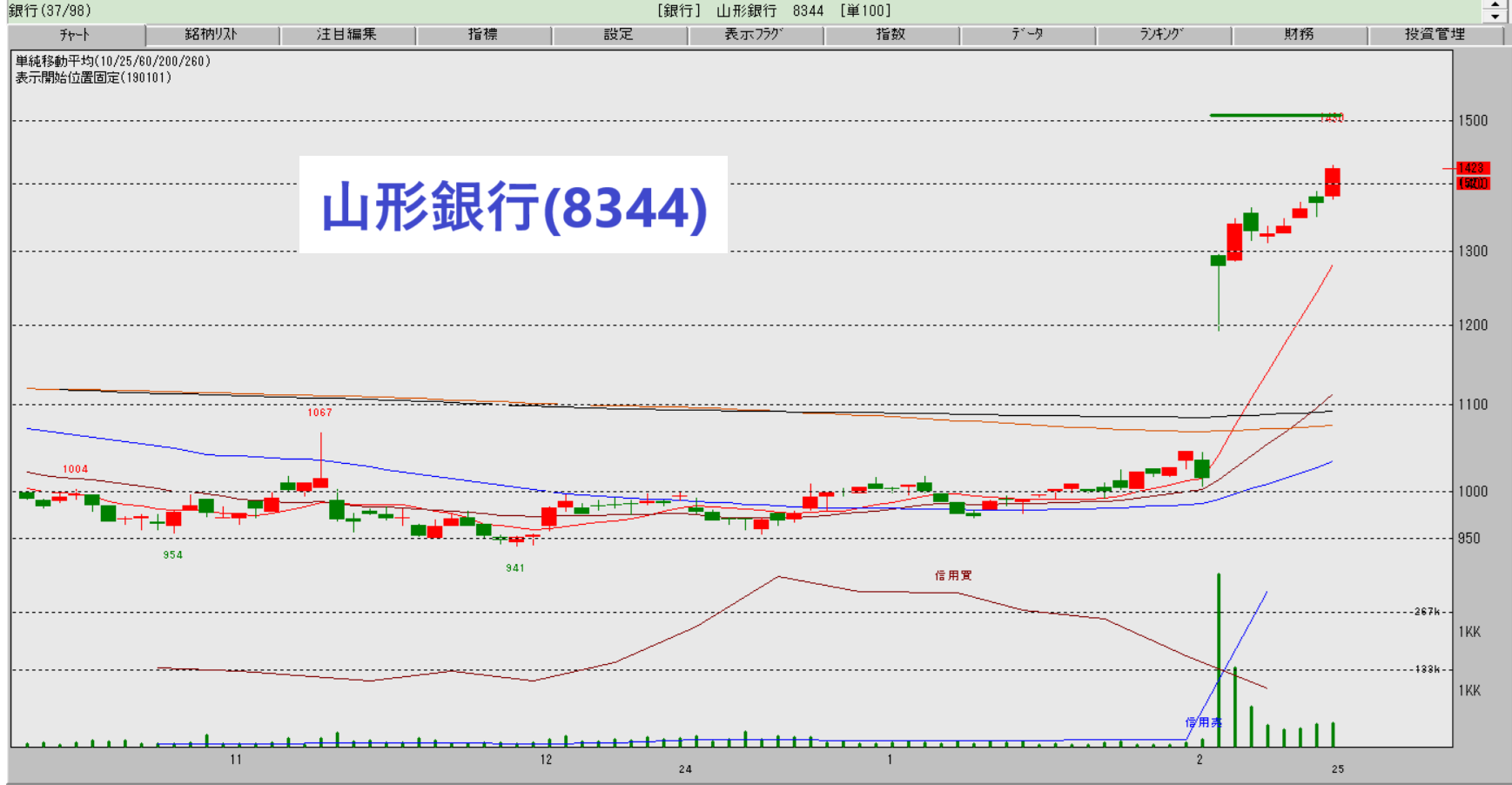Click the month 12 axis marker
The width and height of the screenshot is (1512, 785).
point(546,760)
